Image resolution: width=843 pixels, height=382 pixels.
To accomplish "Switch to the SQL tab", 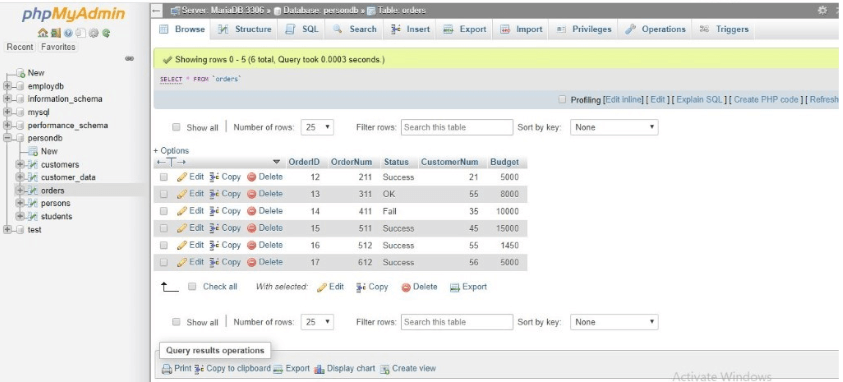I will 302,30.
